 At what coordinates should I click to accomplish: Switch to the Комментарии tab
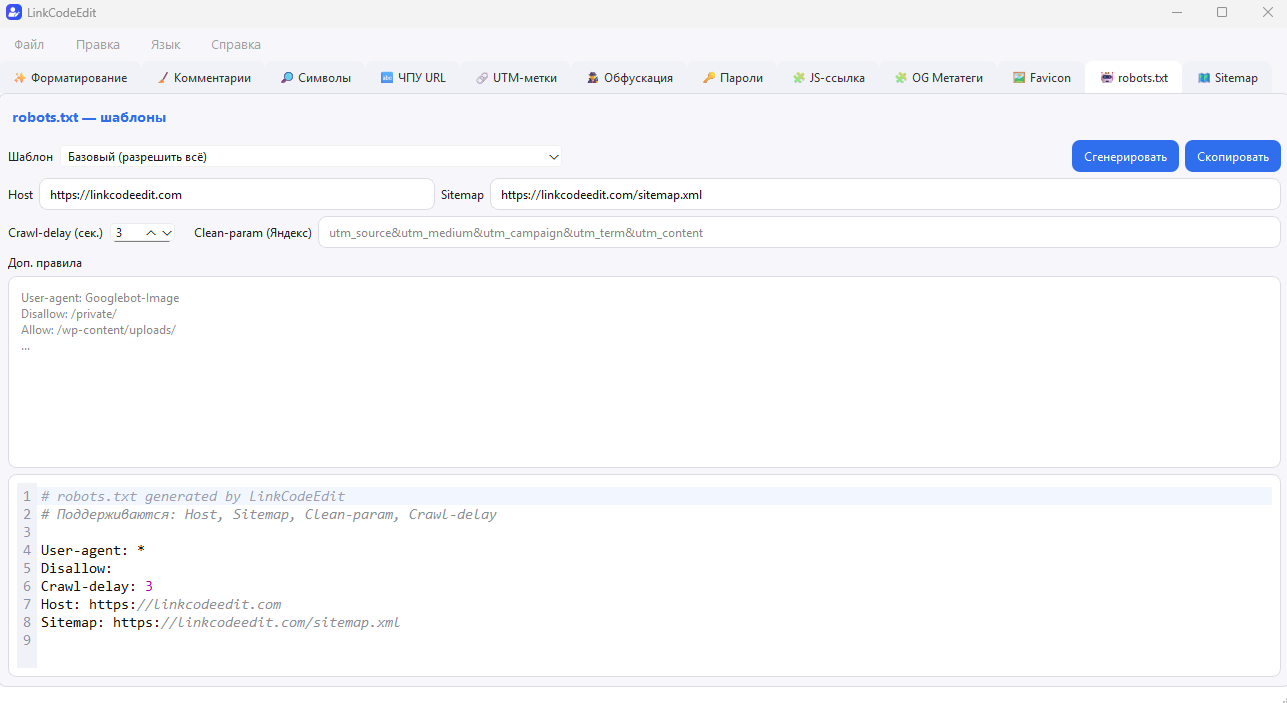pyautogui.click(x=204, y=78)
